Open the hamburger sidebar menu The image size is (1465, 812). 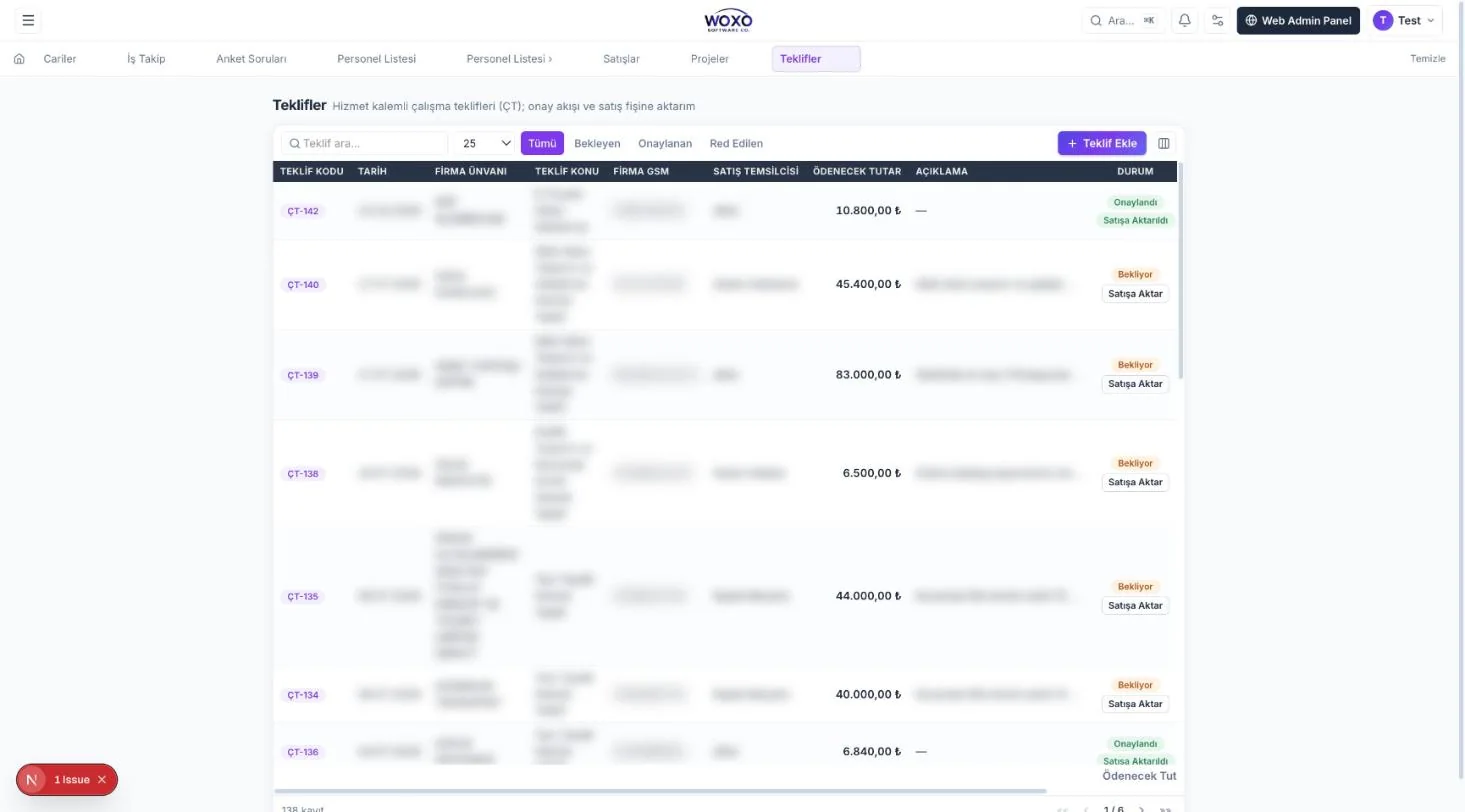click(x=28, y=20)
